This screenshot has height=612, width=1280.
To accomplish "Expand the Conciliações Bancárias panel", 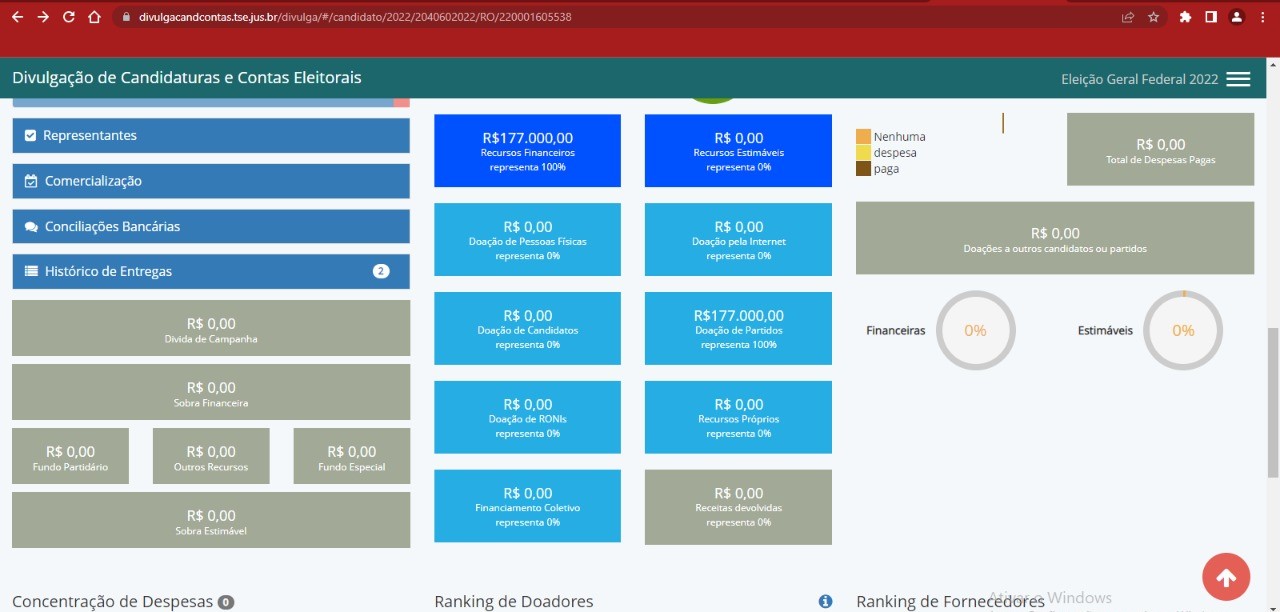I will pyautogui.click(x=211, y=227).
